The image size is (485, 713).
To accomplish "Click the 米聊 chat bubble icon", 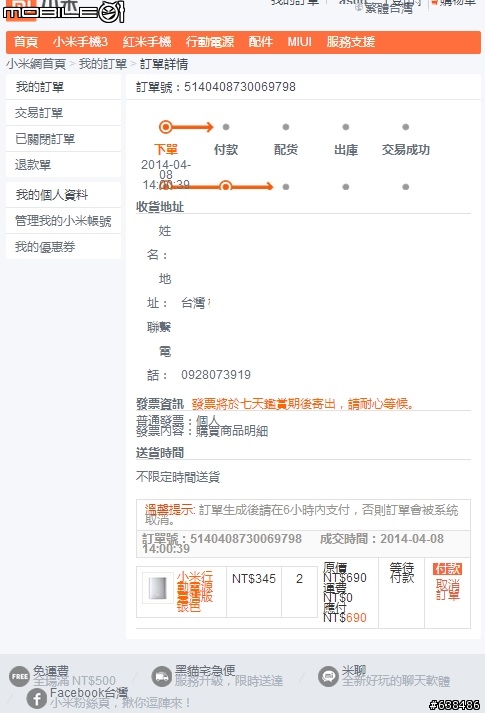I will click(x=328, y=677).
